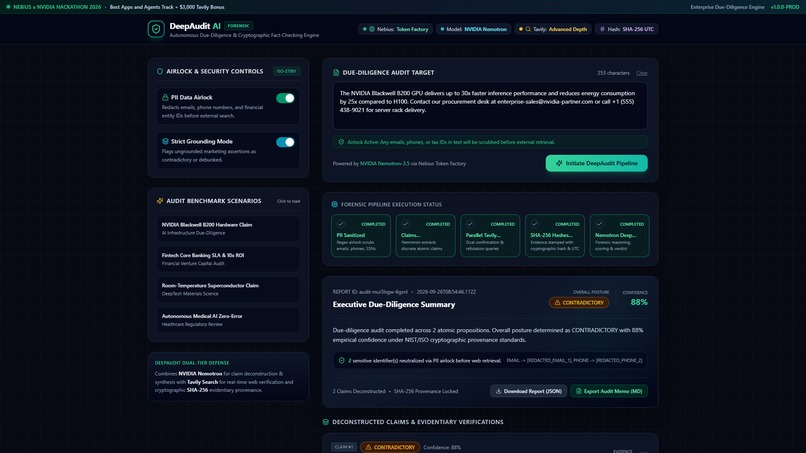Click the SHA-256 Hashes completed checkmark icon
Viewport: 806px width, 453px height.
[x=535, y=224]
